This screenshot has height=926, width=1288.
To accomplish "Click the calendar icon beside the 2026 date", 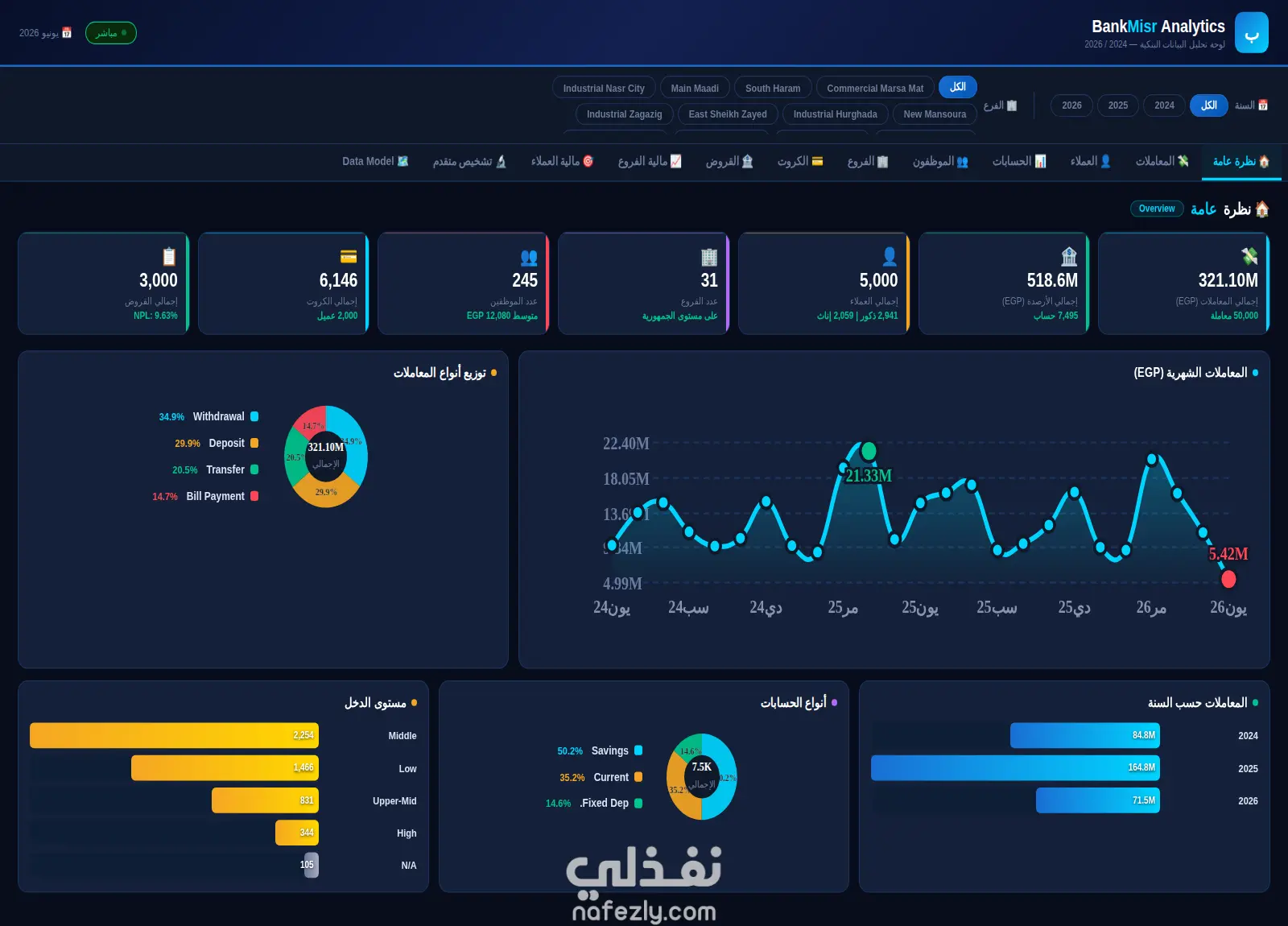I will (67, 33).
